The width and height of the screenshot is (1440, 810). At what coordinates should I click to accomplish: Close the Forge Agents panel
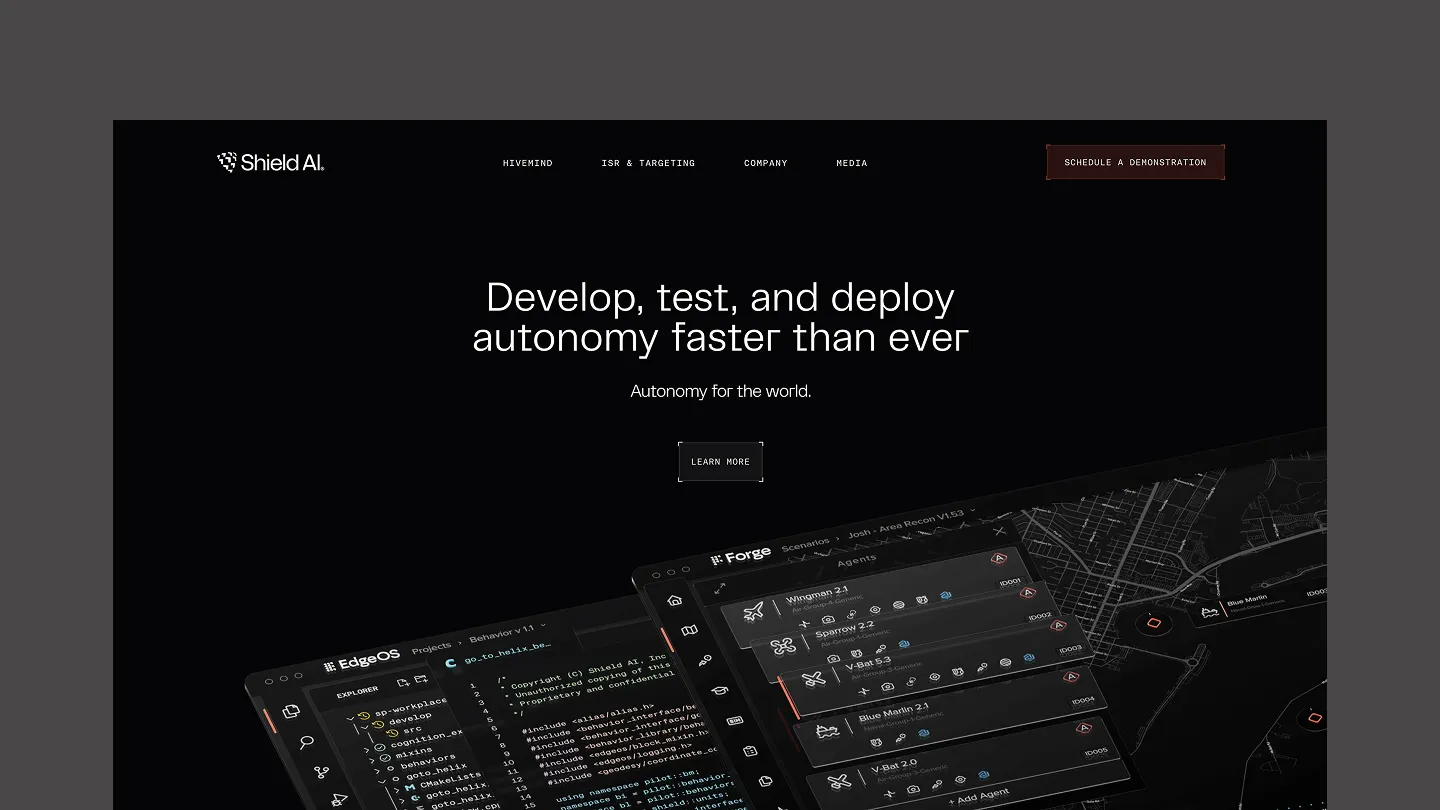tap(999, 531)
